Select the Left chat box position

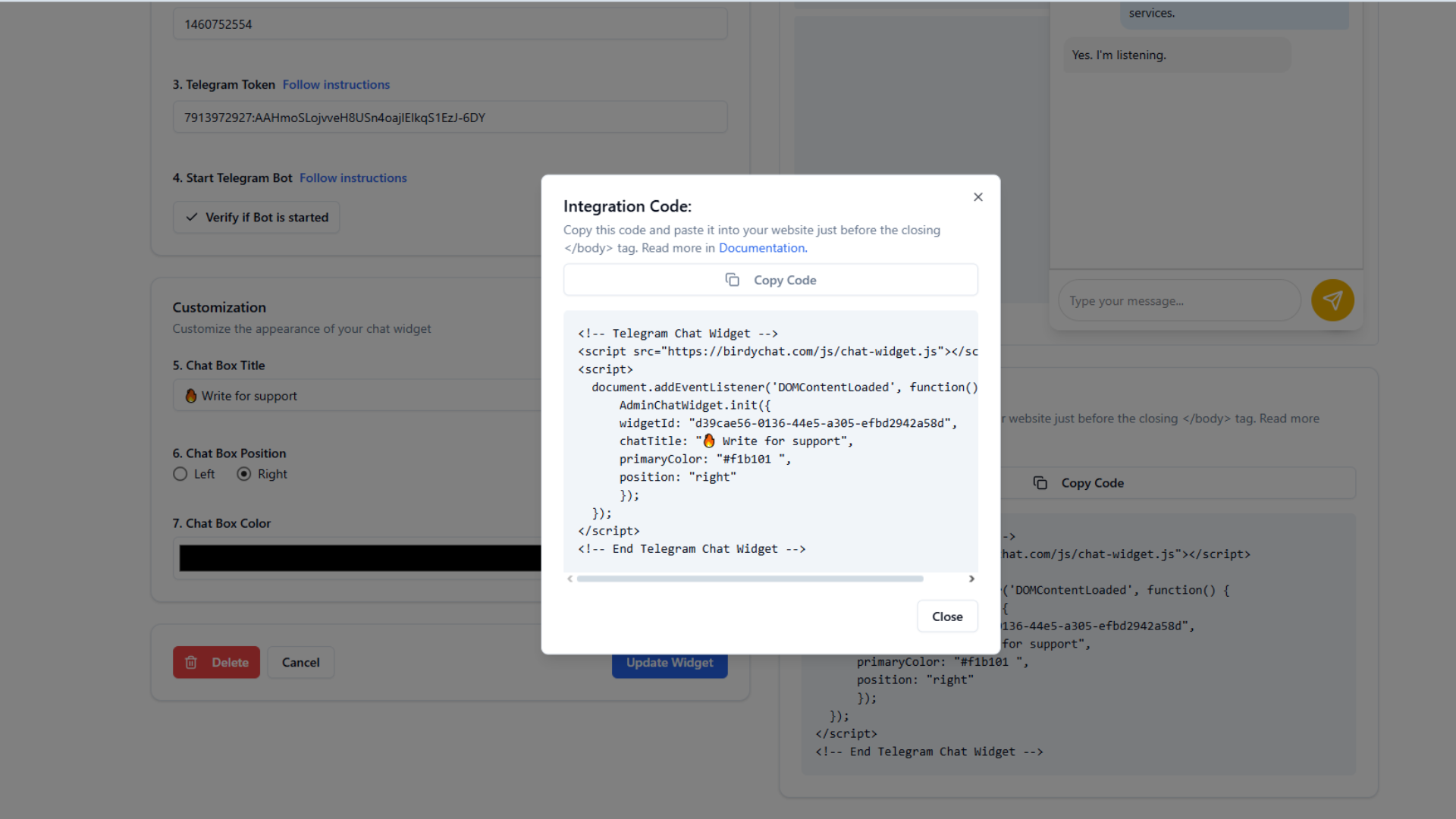[x=180, y=474]
